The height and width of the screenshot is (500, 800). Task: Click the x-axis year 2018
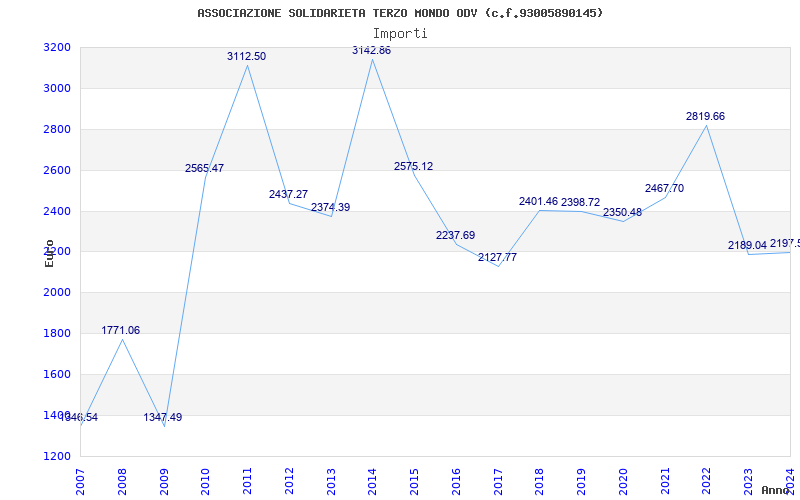coord(540,482)
